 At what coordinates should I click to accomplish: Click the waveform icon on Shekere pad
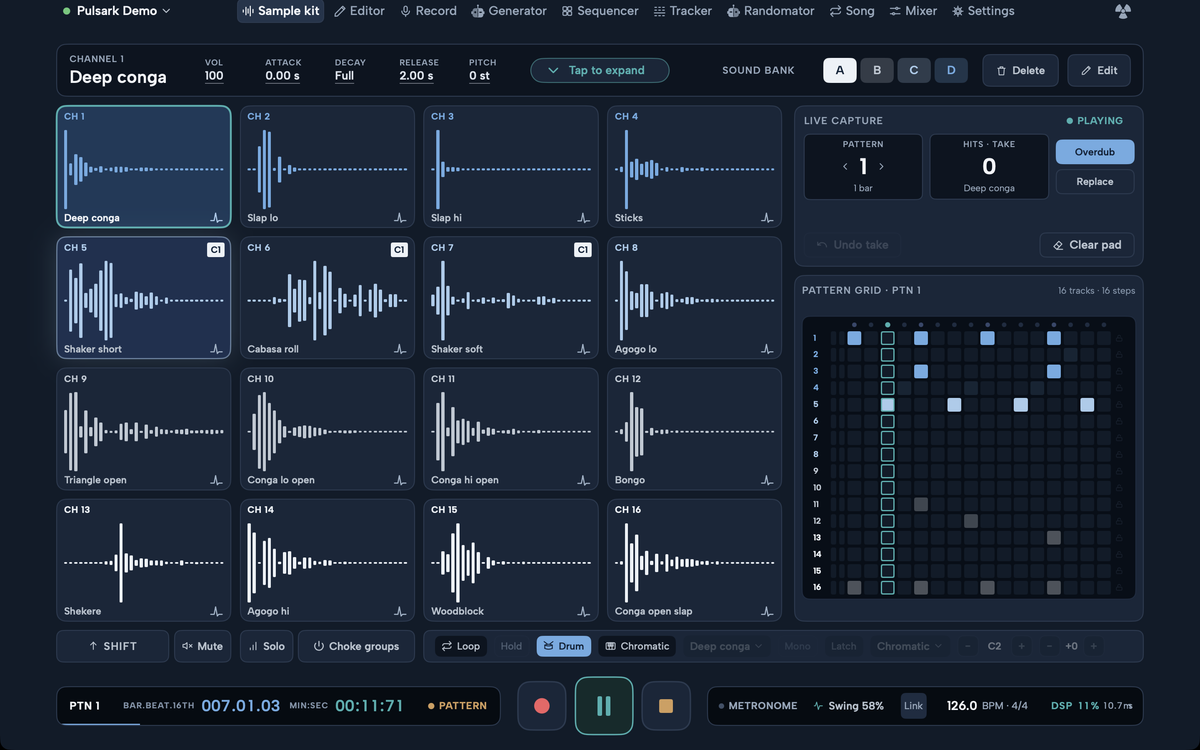(x=216, y=611)
